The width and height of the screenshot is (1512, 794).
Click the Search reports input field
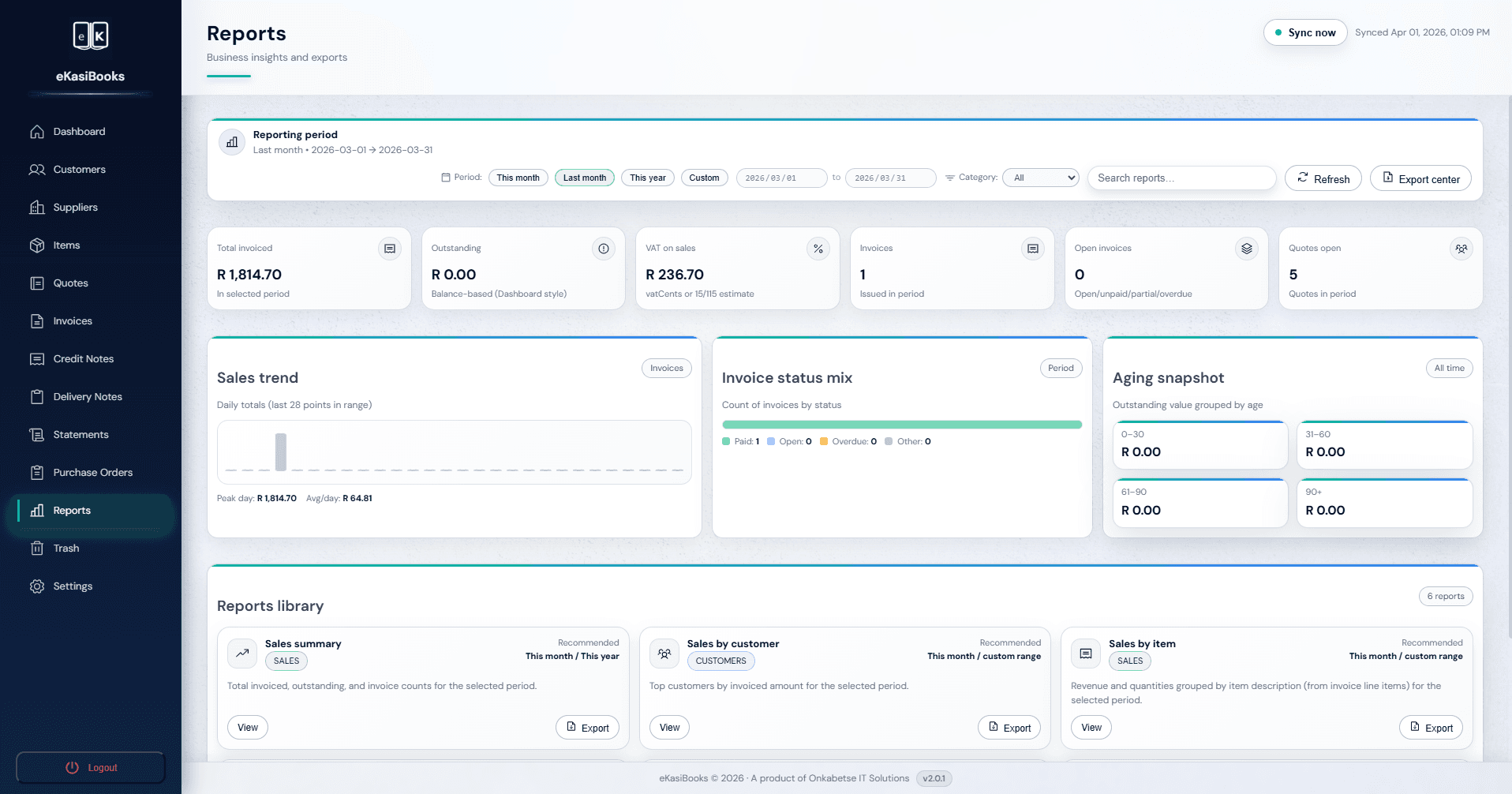(1181, 178)
